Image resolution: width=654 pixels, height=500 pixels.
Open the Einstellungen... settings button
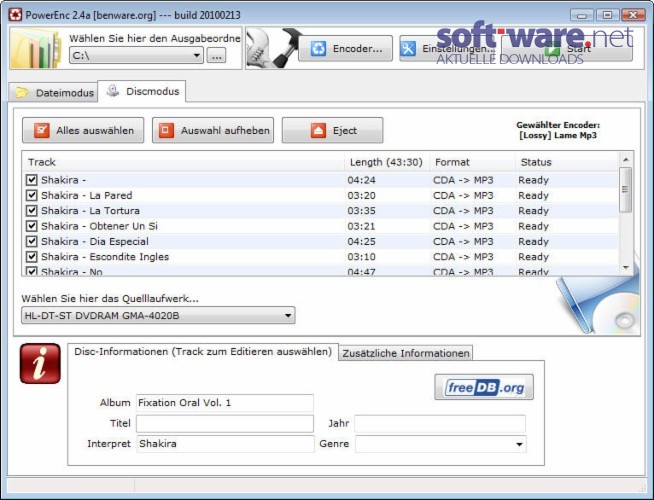click(448, 49)
